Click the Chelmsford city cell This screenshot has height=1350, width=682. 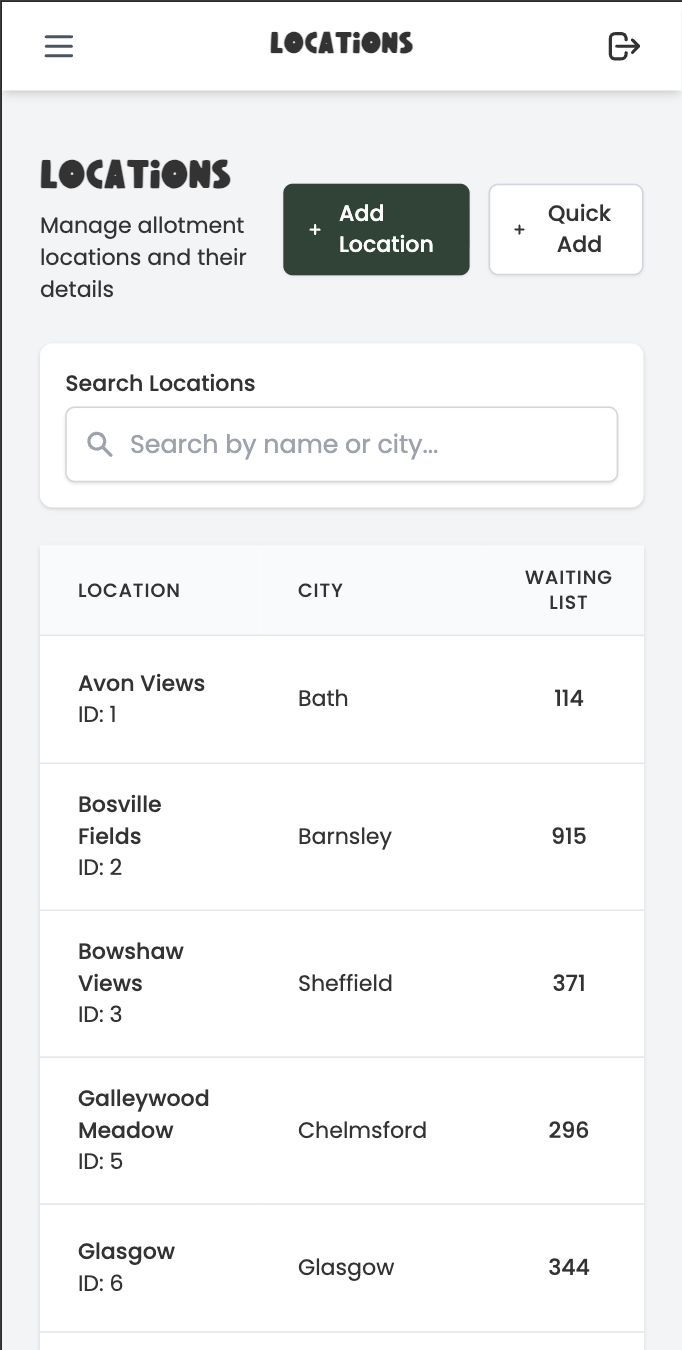362,1130
